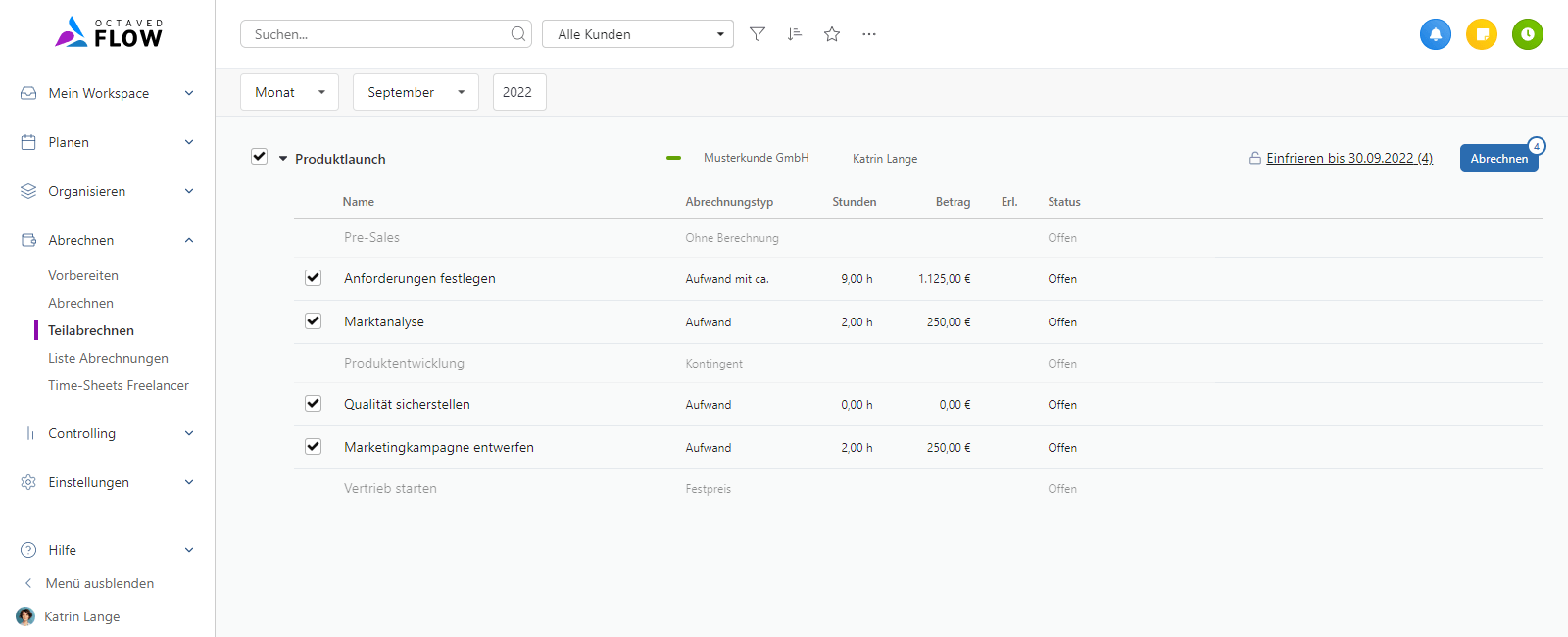Open the sort order icon
This screenshot has height=637, width=1568.
795,34
